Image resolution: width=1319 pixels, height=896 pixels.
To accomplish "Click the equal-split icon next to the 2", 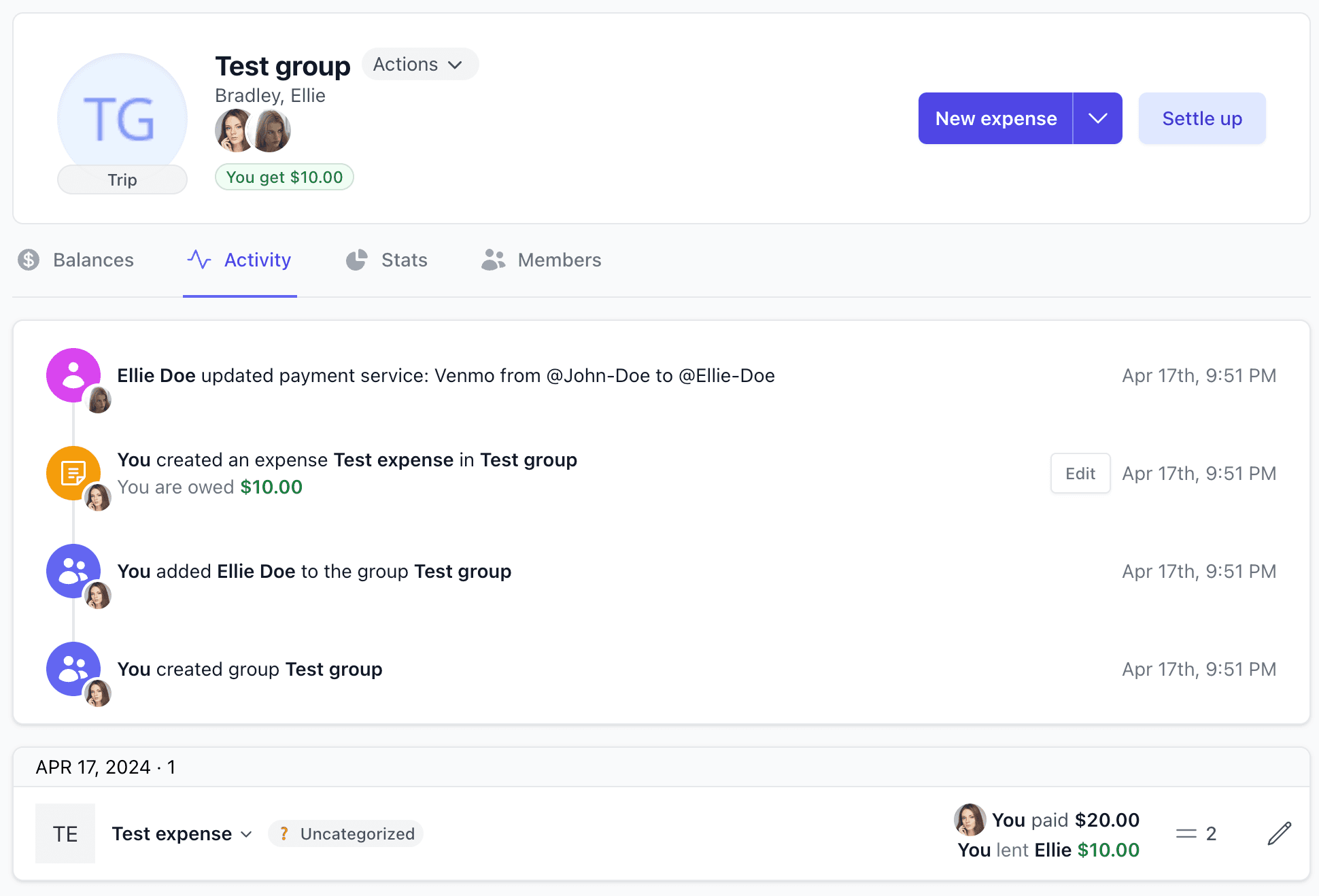I will (x=1186, y=833).
